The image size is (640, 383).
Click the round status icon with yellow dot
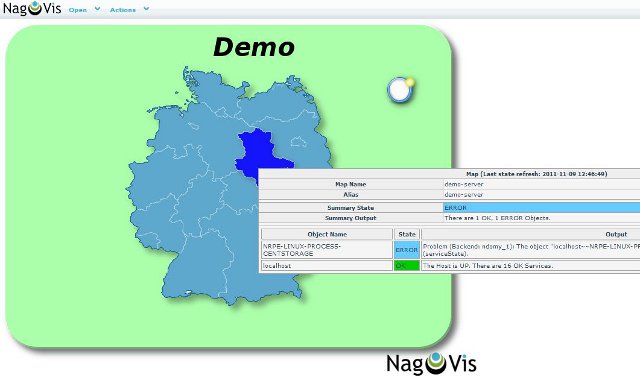[x=400, y=89]
